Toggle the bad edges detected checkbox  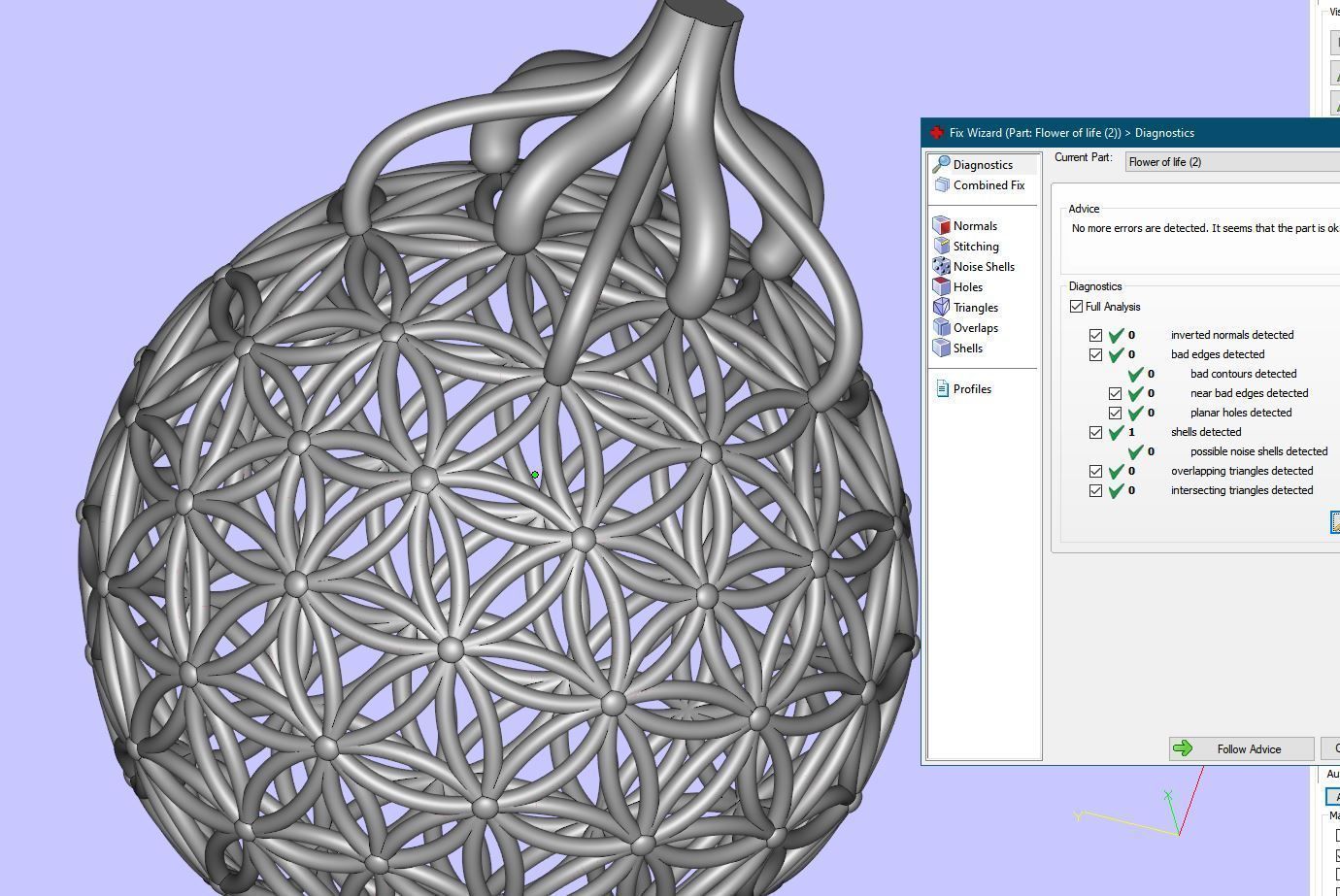1095,354
